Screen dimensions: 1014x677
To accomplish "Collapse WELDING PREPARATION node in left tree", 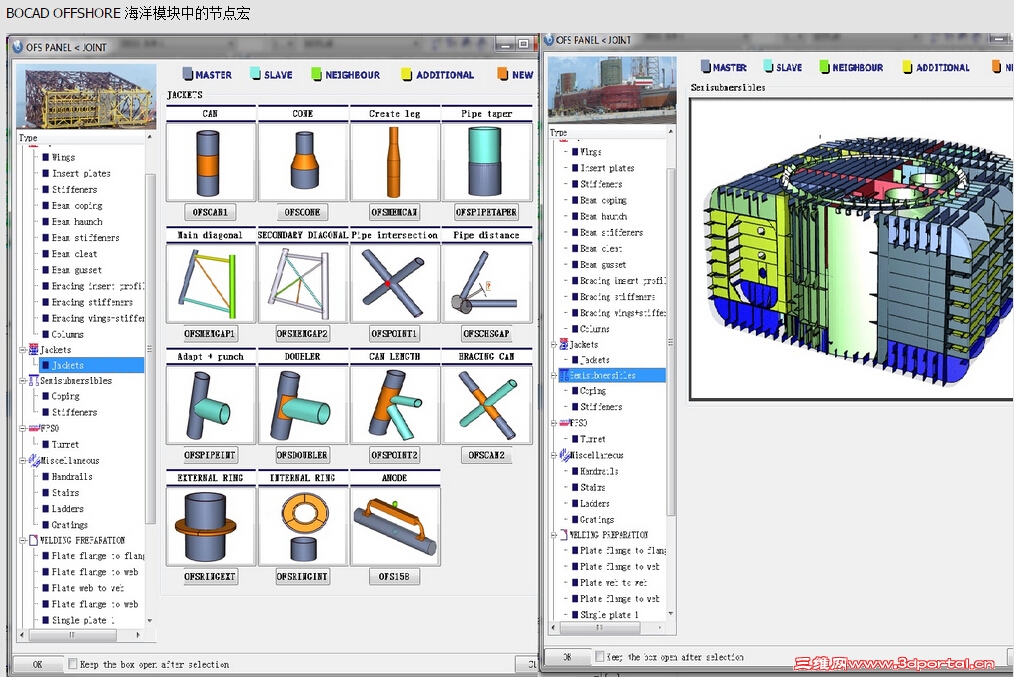I will 23,541.
